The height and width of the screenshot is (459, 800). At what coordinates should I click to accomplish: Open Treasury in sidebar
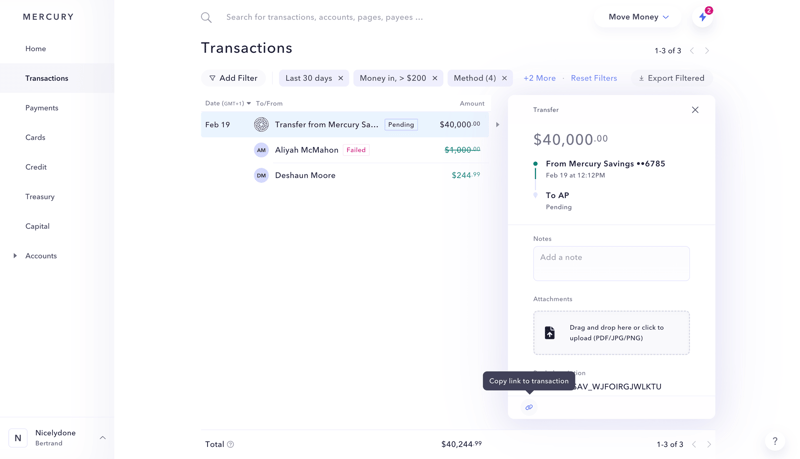(40, 196)
